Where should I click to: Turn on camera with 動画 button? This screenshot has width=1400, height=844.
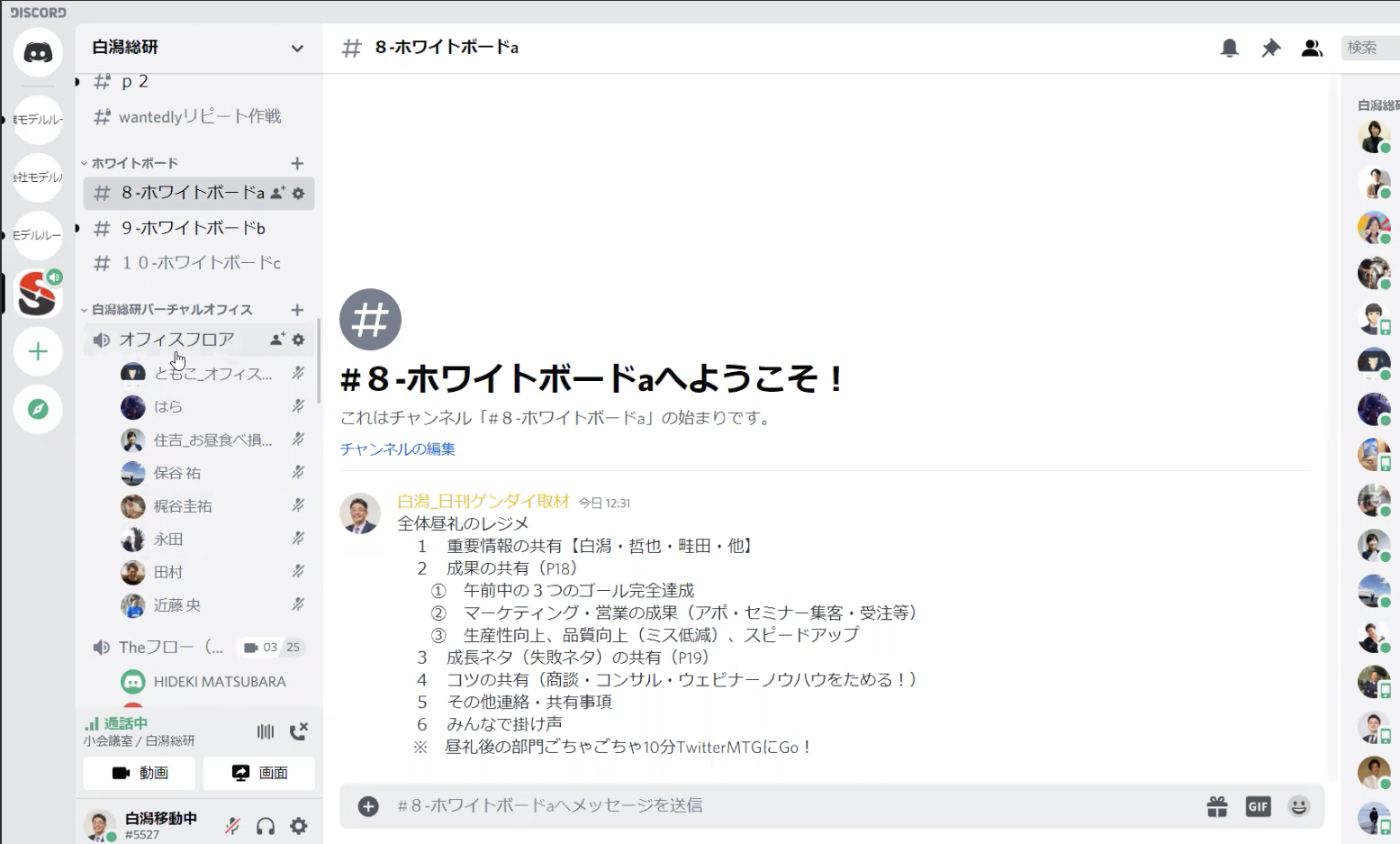(x=140, y=773)
